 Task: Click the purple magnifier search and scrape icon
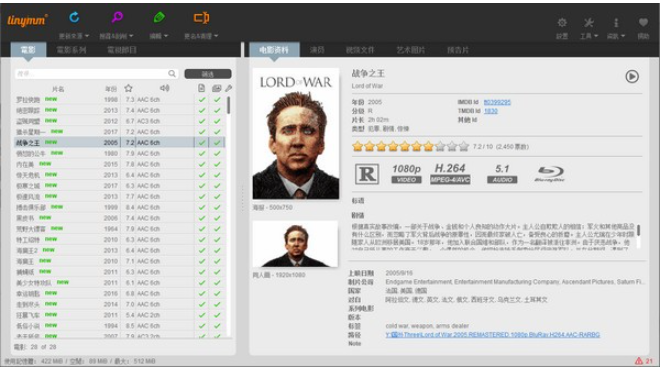pos(117,17)
